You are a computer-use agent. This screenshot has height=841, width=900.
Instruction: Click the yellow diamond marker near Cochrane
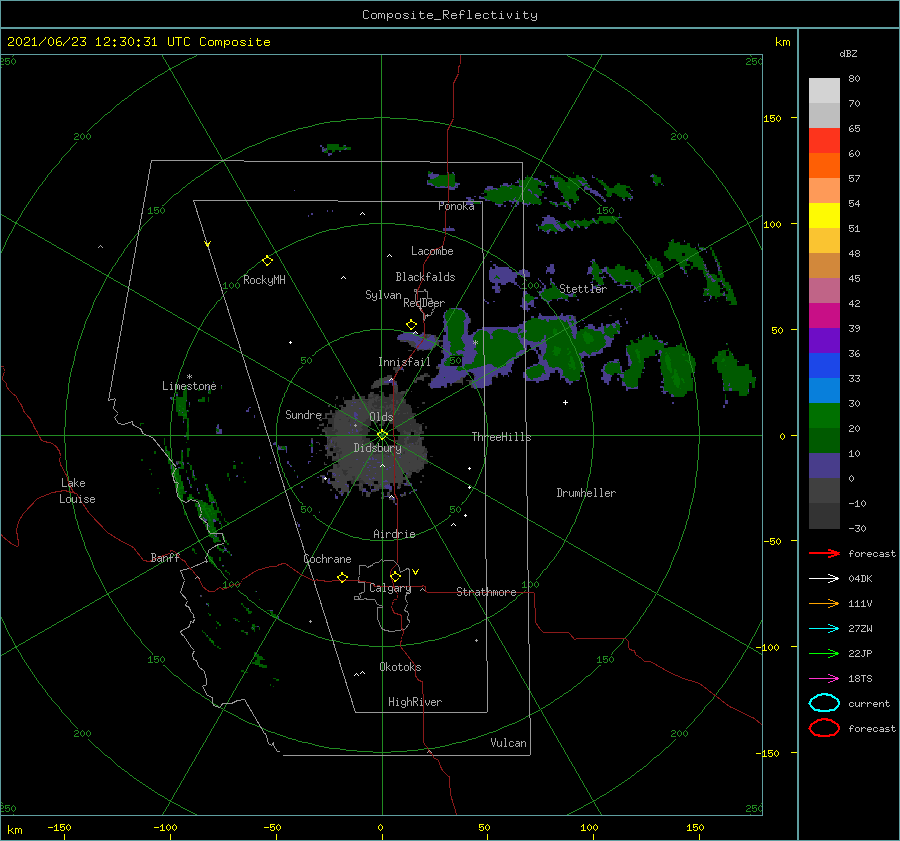(x=342, y=577)
